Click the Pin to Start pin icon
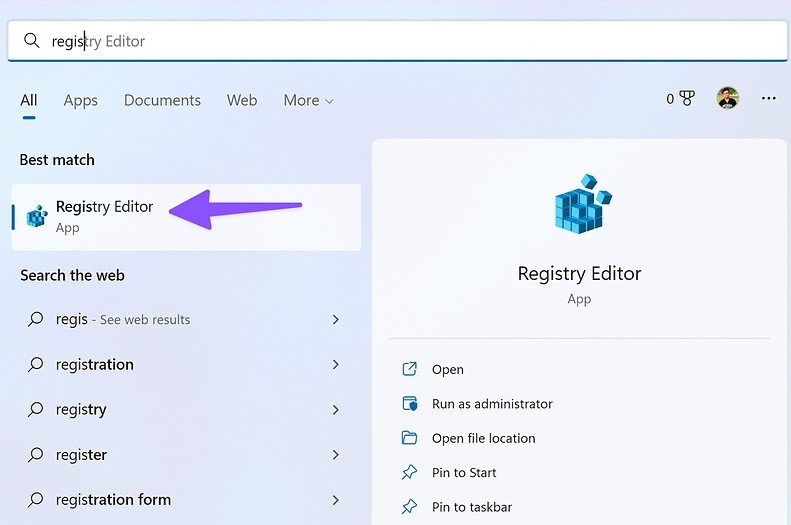 [x=409, y=472]
